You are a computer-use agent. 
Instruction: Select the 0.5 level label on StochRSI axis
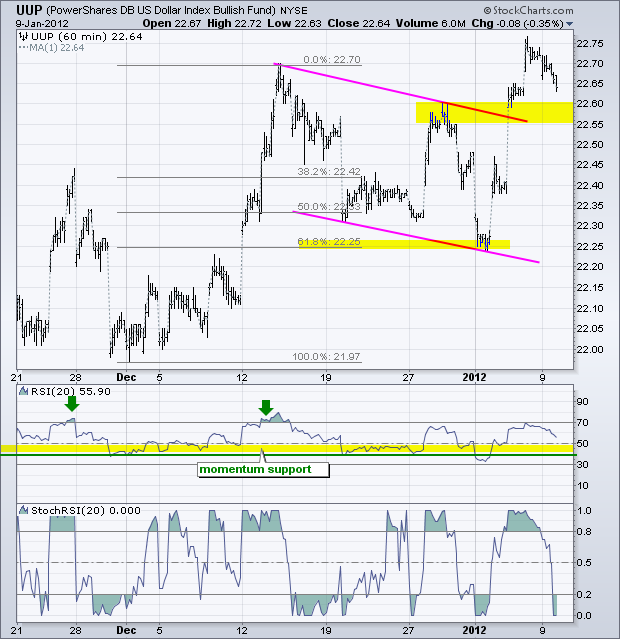[x=583, y=563]
